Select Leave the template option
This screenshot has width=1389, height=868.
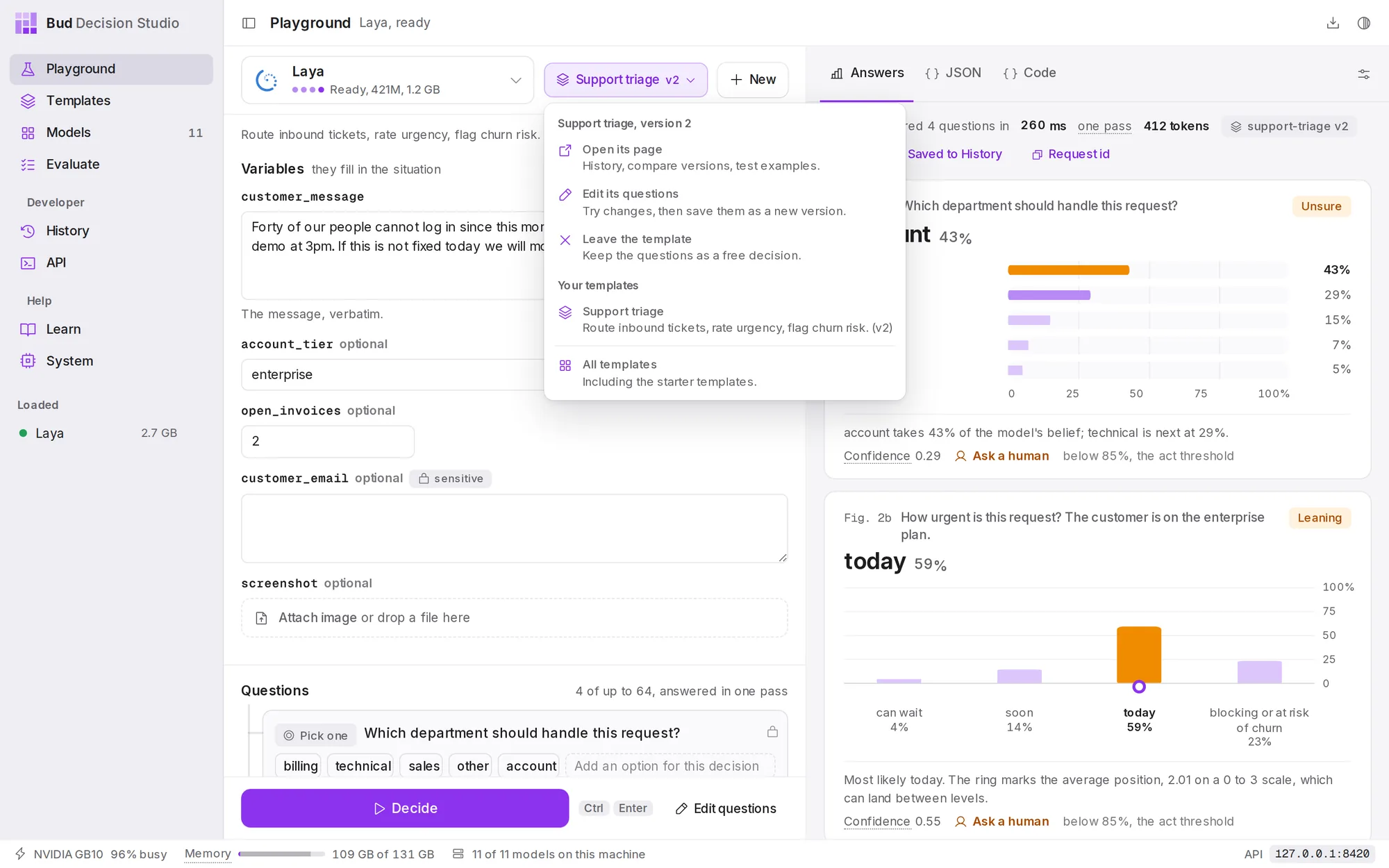(724, 247)
